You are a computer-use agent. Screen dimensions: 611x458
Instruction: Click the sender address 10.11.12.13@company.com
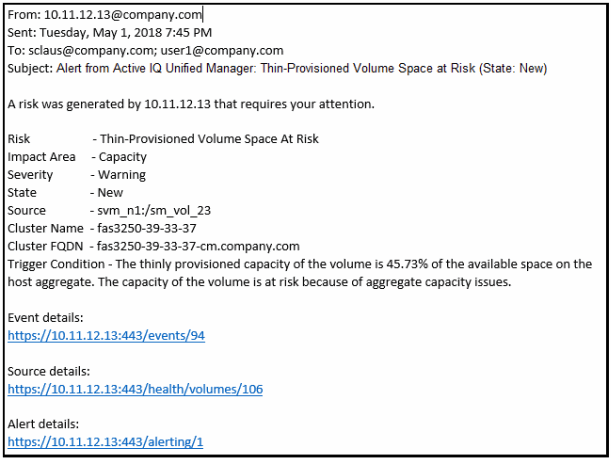coord(123,15)
